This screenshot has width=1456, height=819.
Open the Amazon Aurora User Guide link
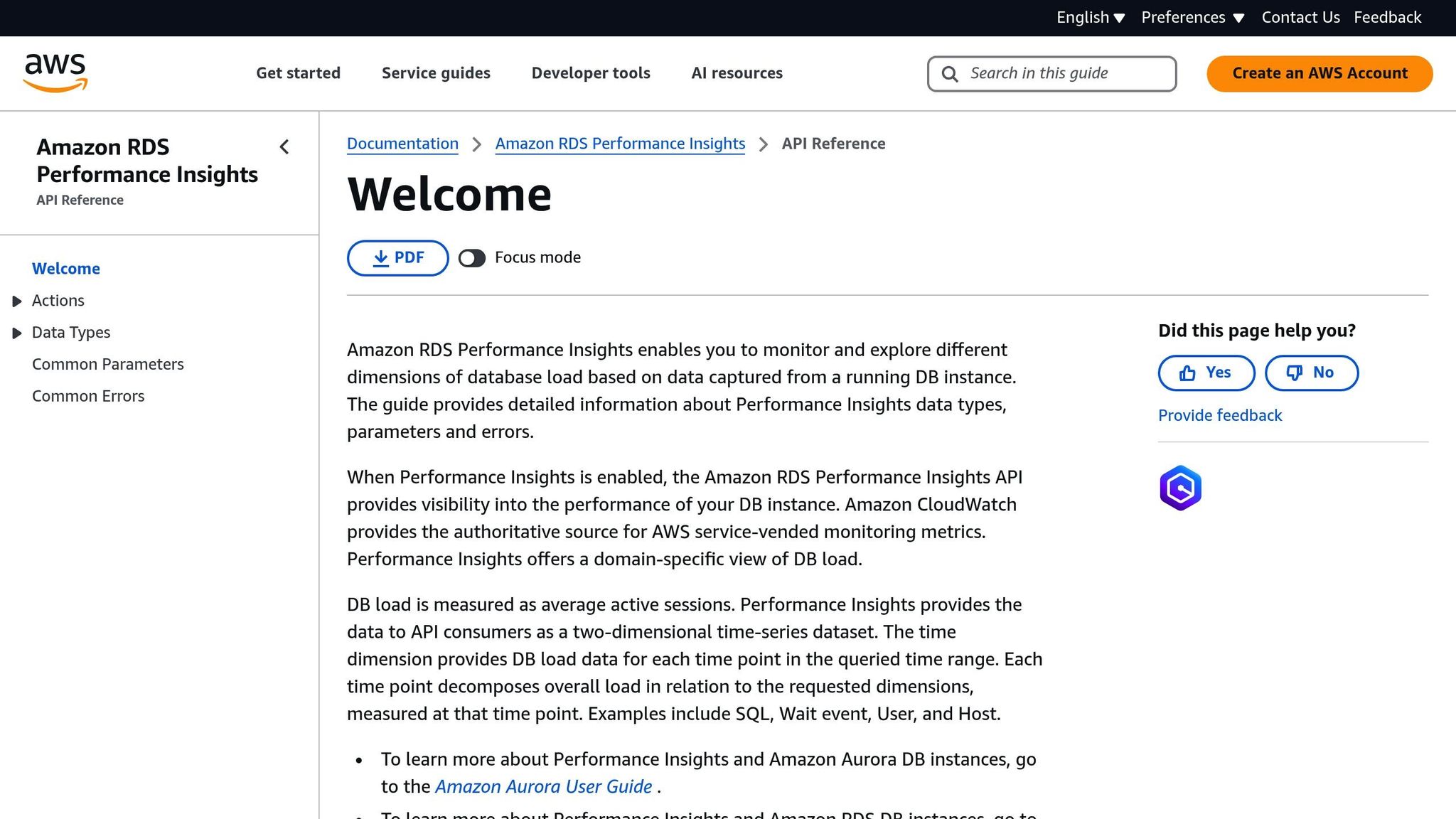[543, 787]
